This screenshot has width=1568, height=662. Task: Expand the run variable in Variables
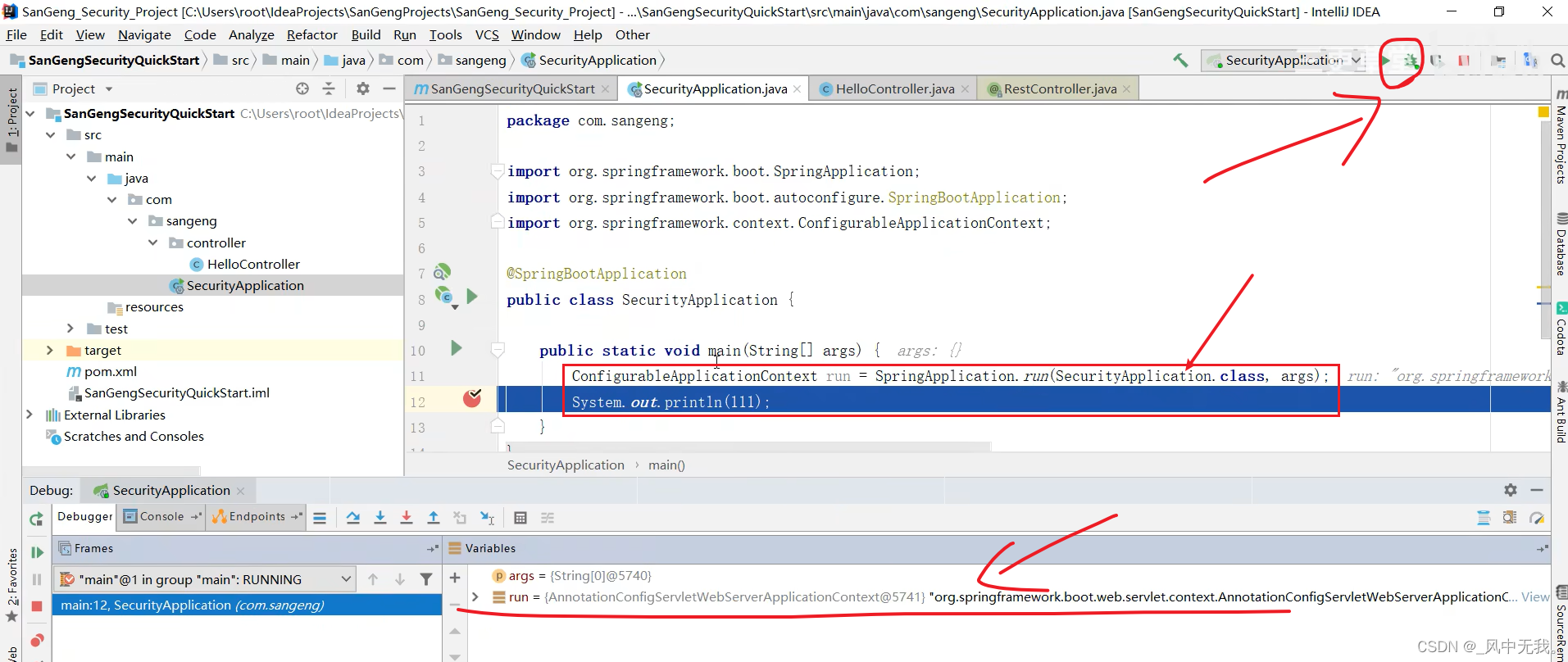[x=475, y=597]
